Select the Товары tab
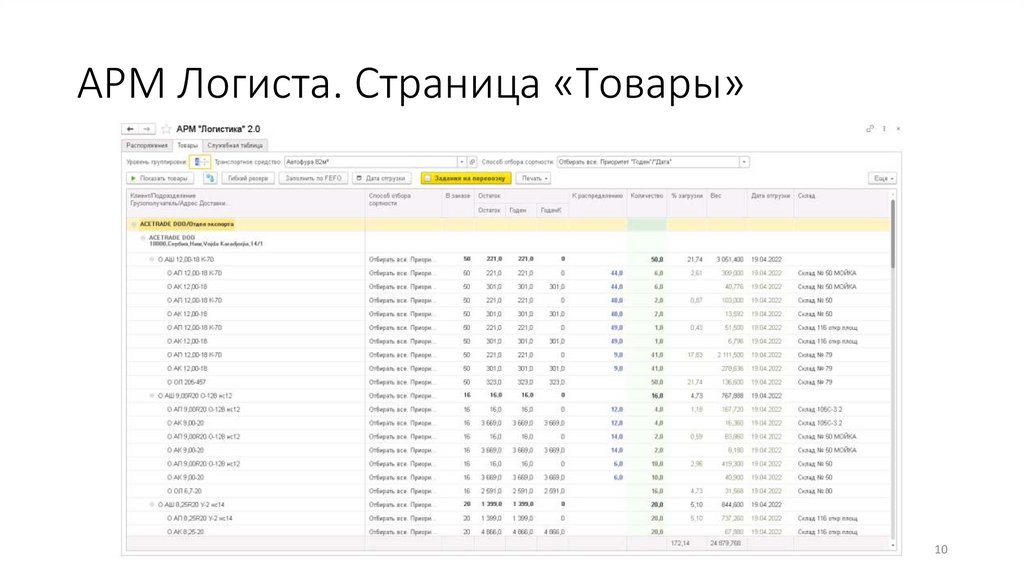This screenshot has height=574, width=1024. (187, 146)
